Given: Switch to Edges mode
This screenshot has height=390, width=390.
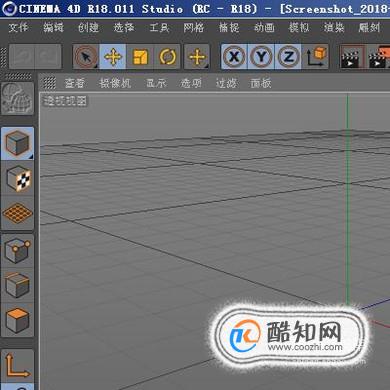Looking at the screenshot, I should tap(18, 285).
